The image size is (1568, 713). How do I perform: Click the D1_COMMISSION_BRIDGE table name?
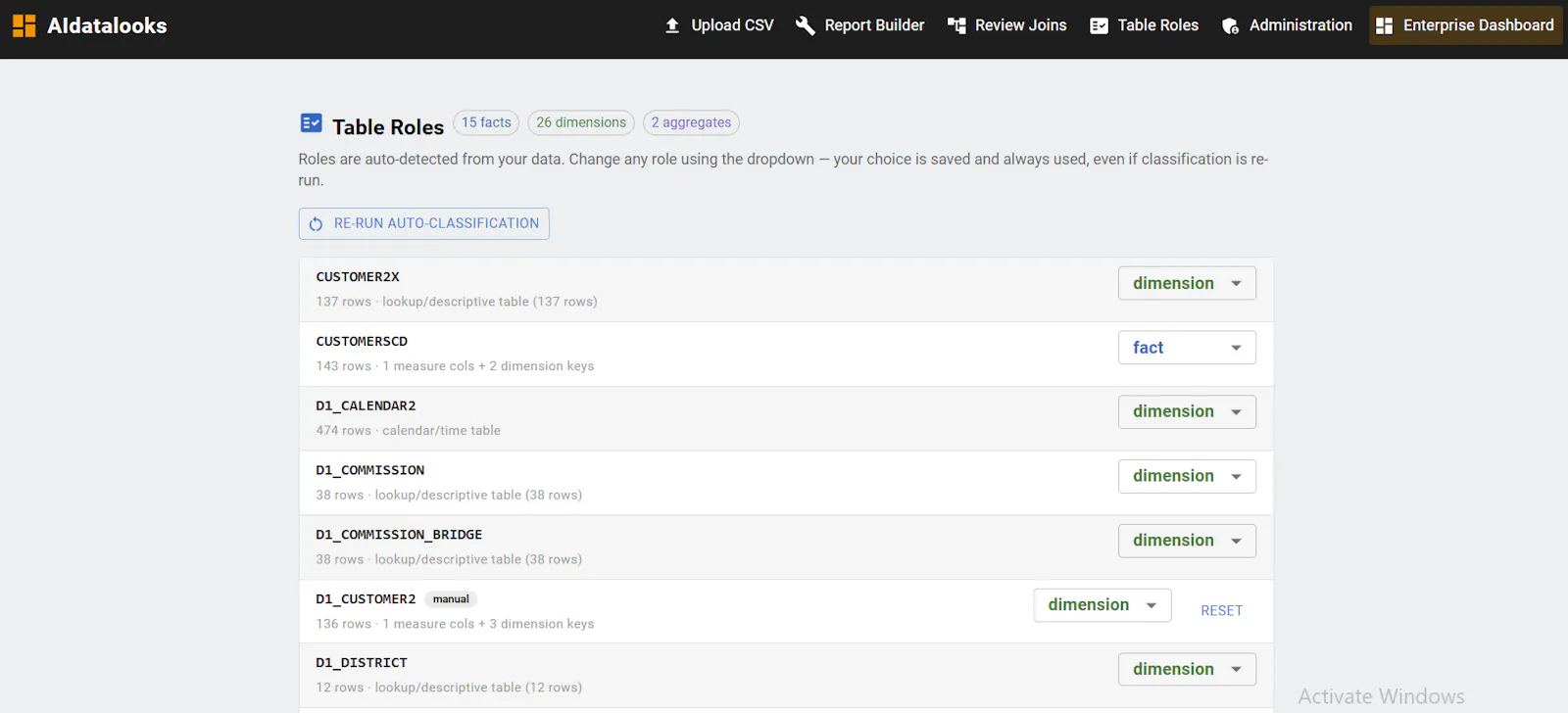[x=399, y=535]
